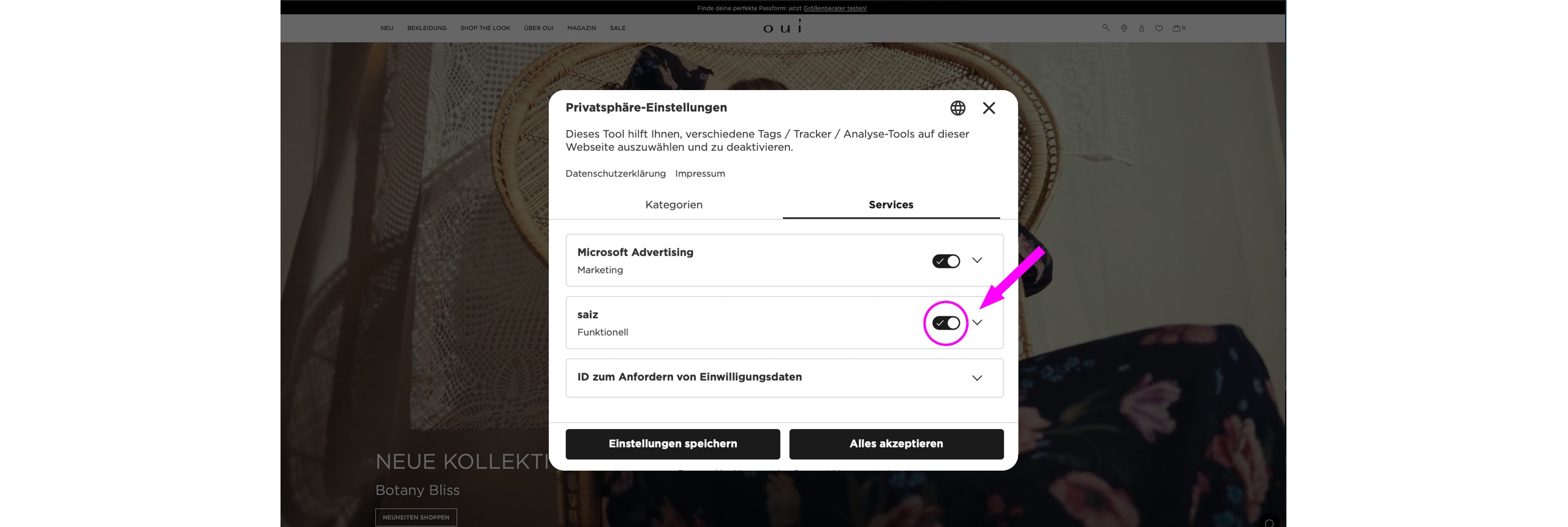The image size is (1568, 527).
Task: Expand Microsoft Advertising details
Action: click(977, 260)
